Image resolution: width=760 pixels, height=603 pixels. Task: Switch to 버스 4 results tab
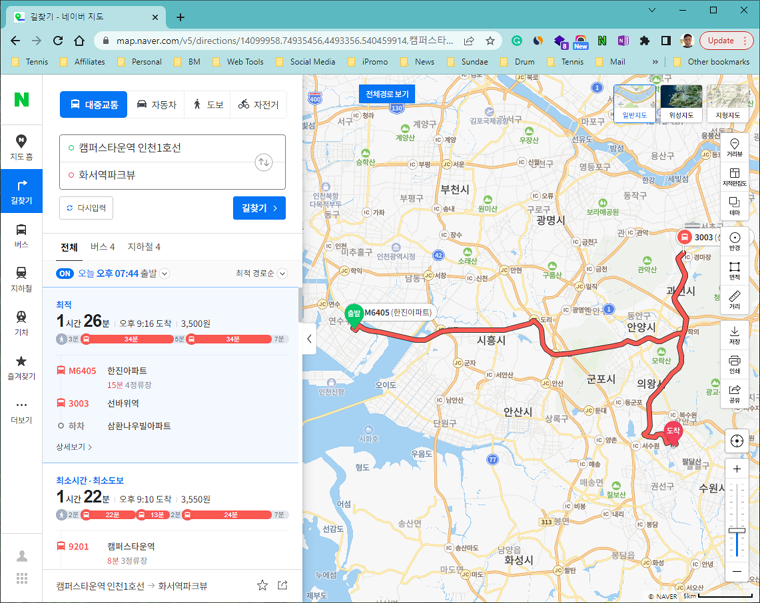click(x=102, y=247)
